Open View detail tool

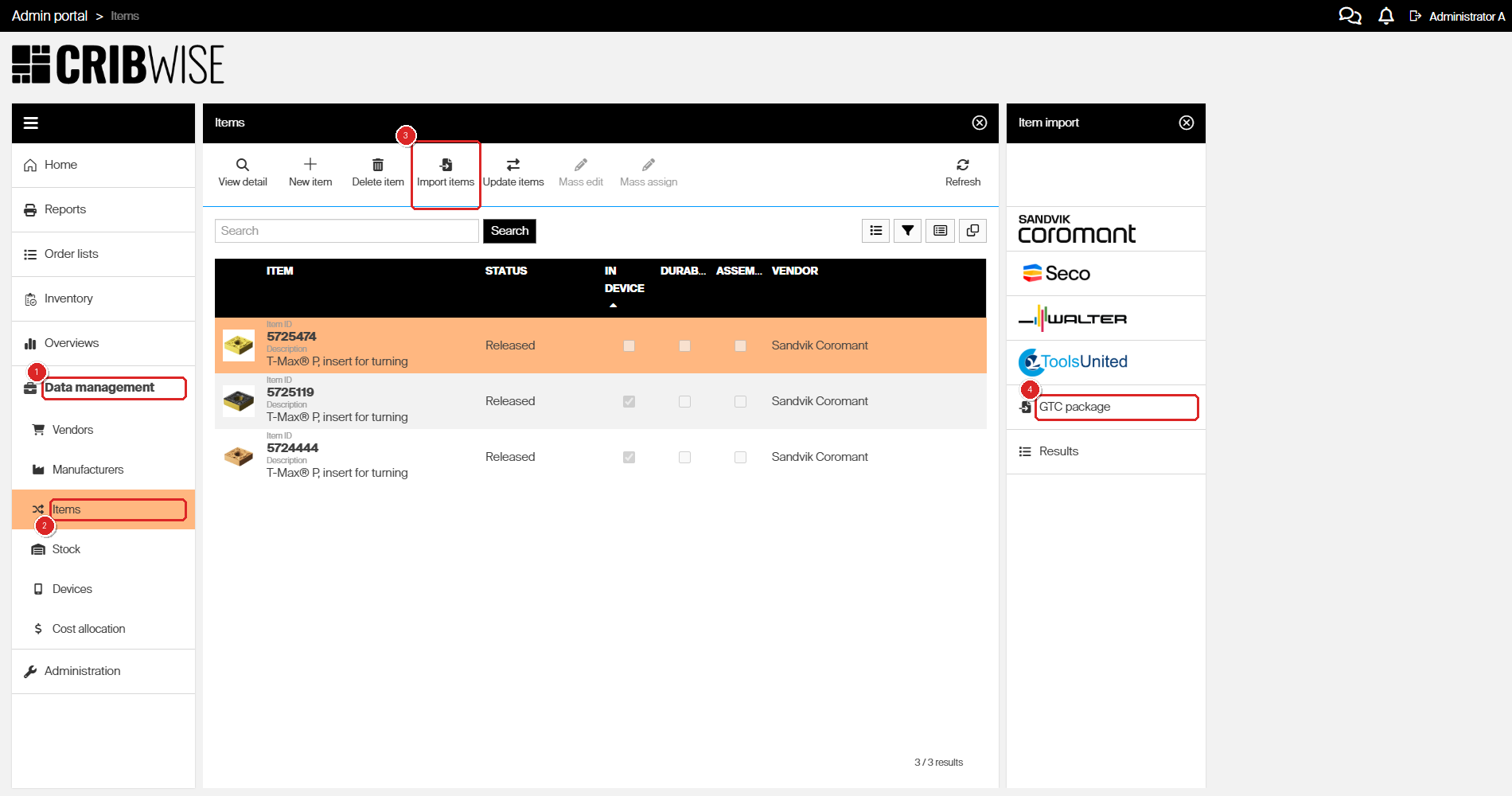pyautogui.click(x=243, y=172)
